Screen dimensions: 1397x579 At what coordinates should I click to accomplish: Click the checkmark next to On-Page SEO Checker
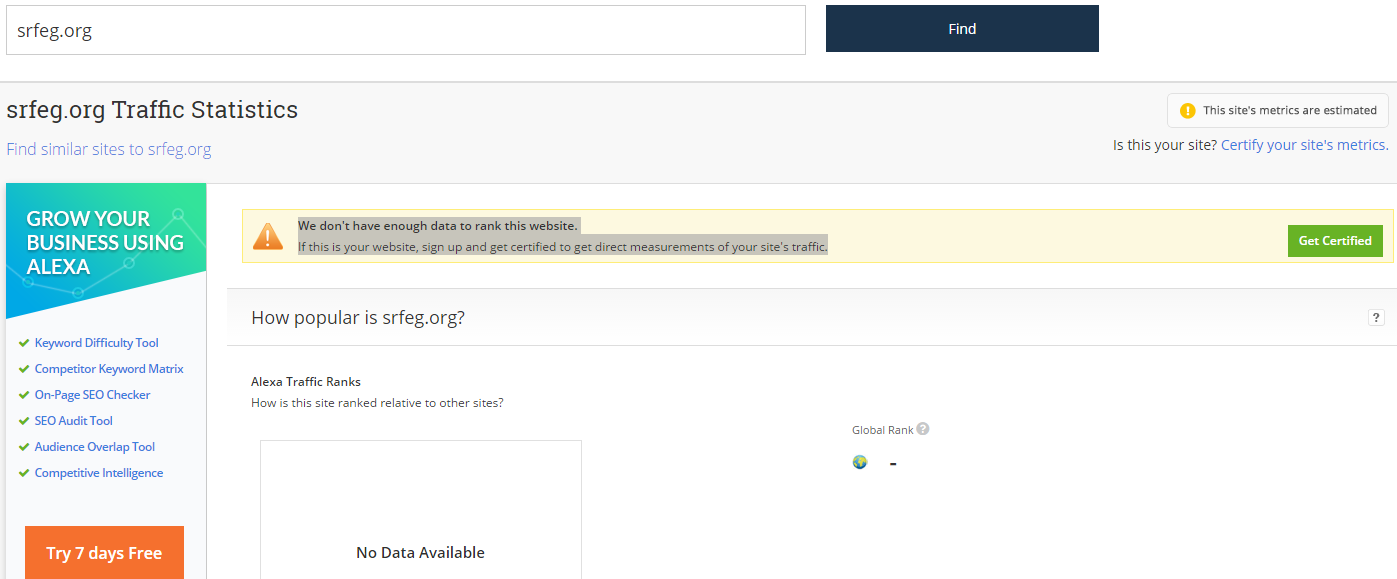click(x=24, y=395)
